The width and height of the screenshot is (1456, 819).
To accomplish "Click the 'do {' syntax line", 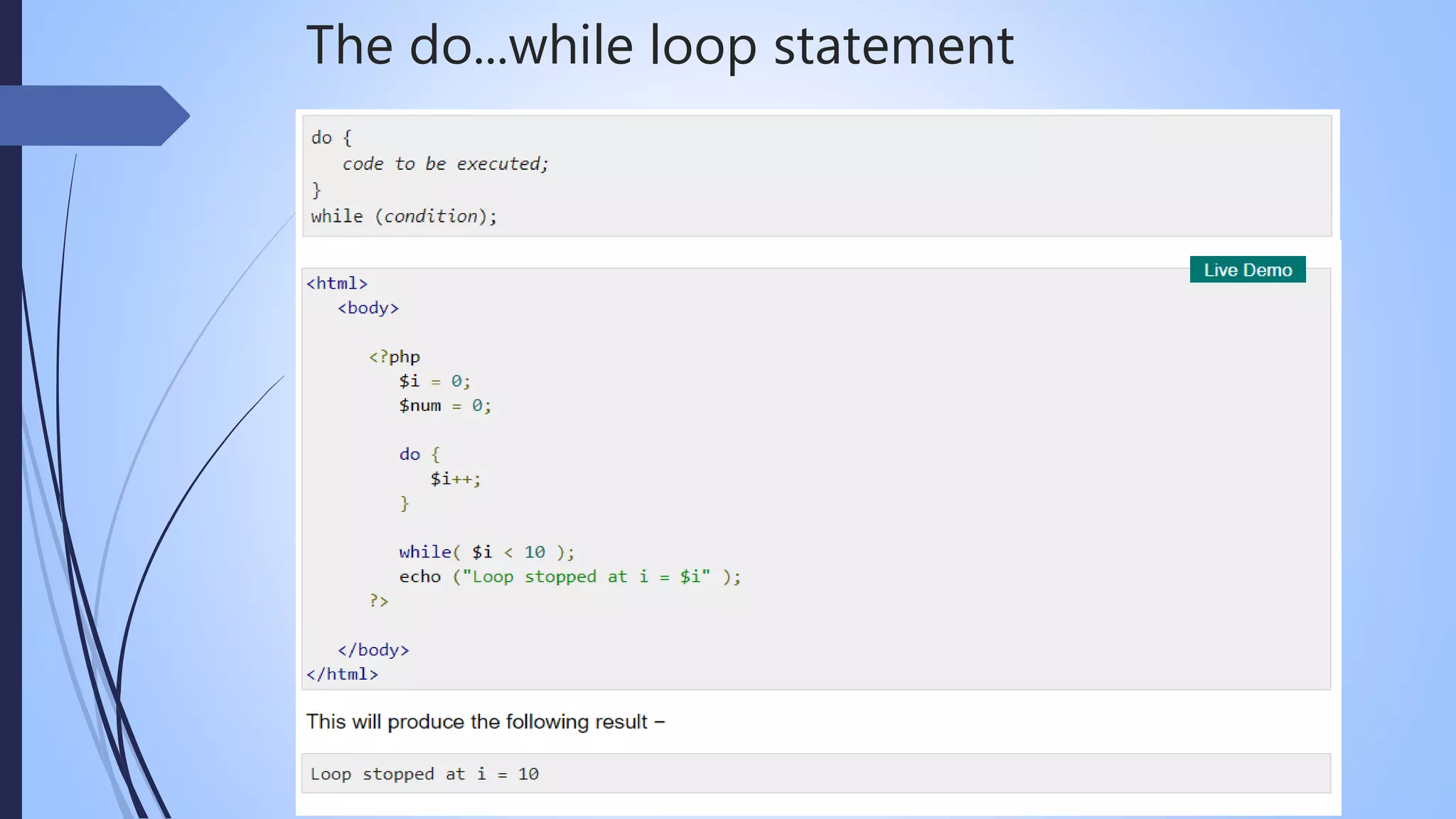I will tap(331, 137).
